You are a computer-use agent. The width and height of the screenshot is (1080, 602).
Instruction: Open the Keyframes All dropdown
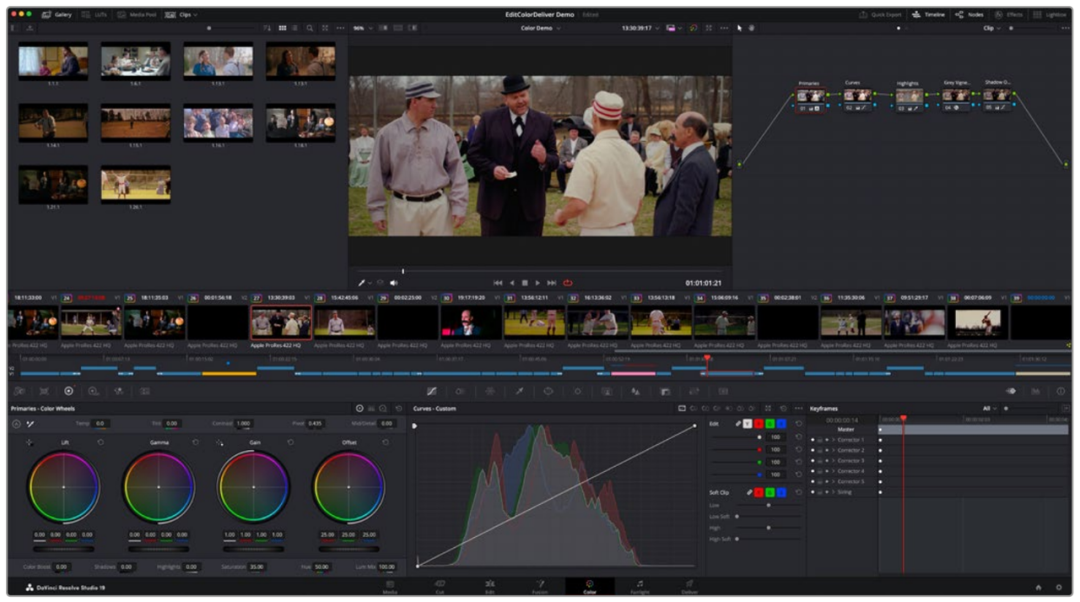pos(989,408)
